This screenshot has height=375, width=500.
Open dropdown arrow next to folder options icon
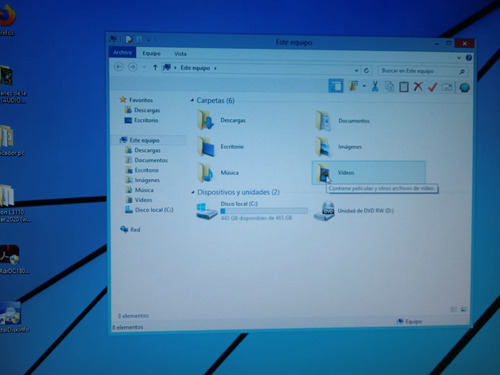click(x=364, y=86)
